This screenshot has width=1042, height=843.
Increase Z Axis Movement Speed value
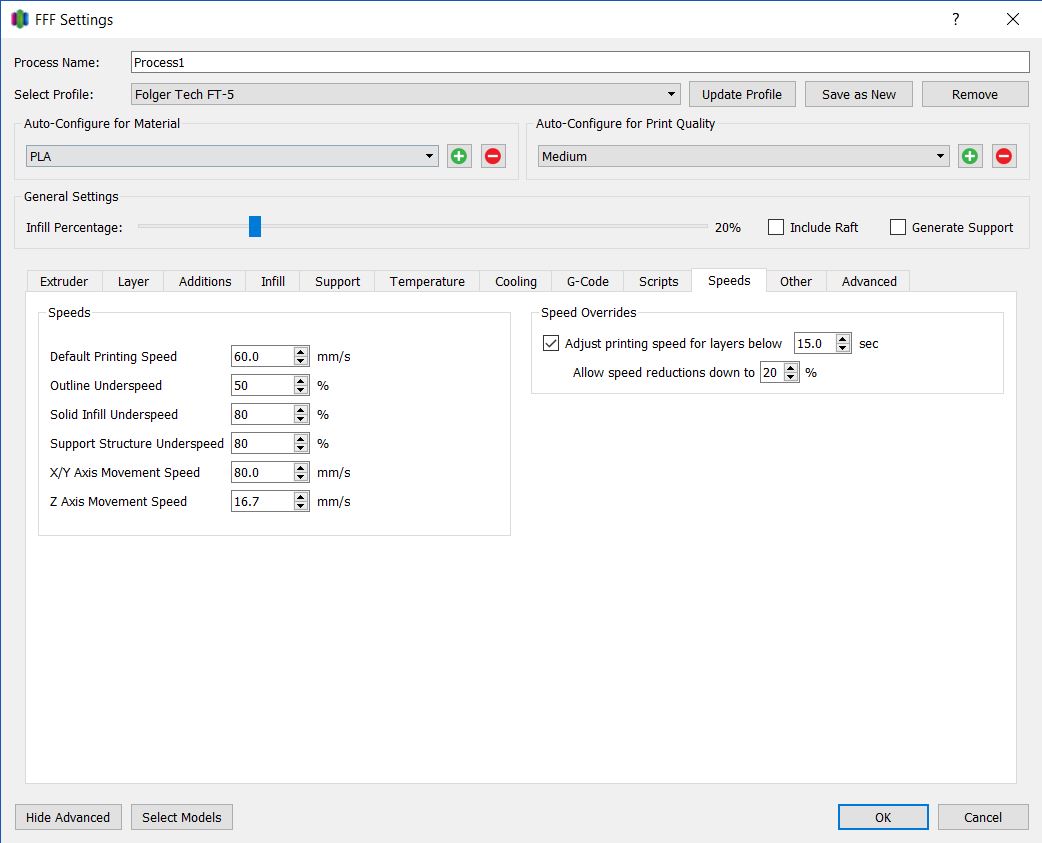[301, 497]
